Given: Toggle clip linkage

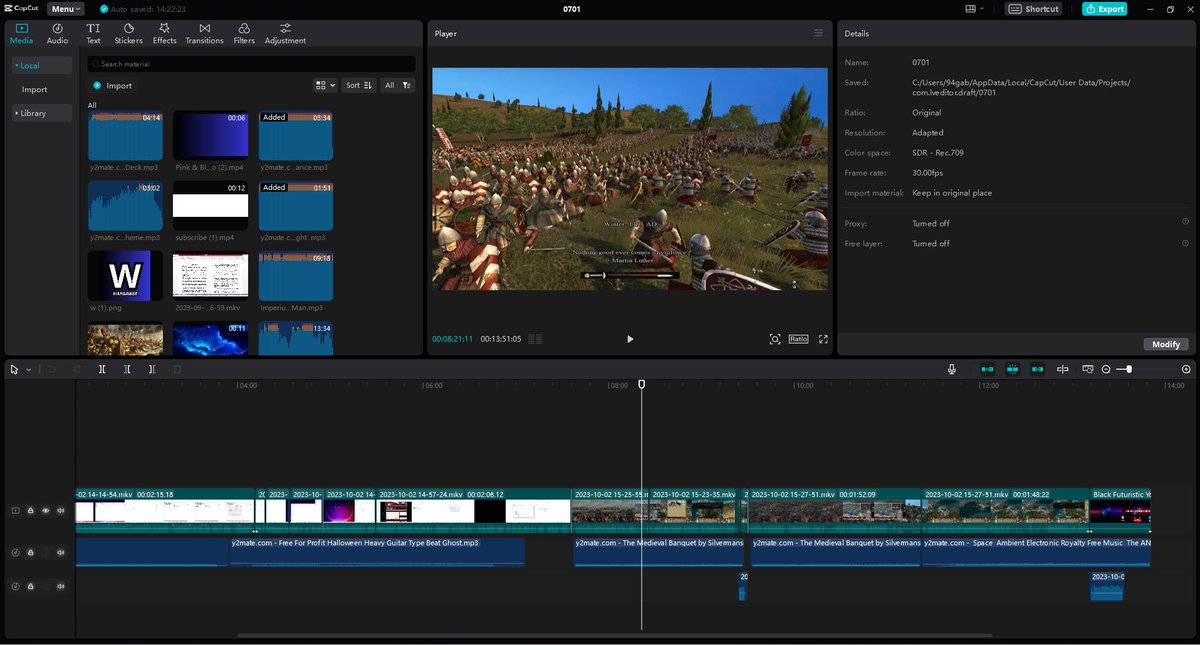Looking at the screenshot, I should click(x=1037, y=369).
